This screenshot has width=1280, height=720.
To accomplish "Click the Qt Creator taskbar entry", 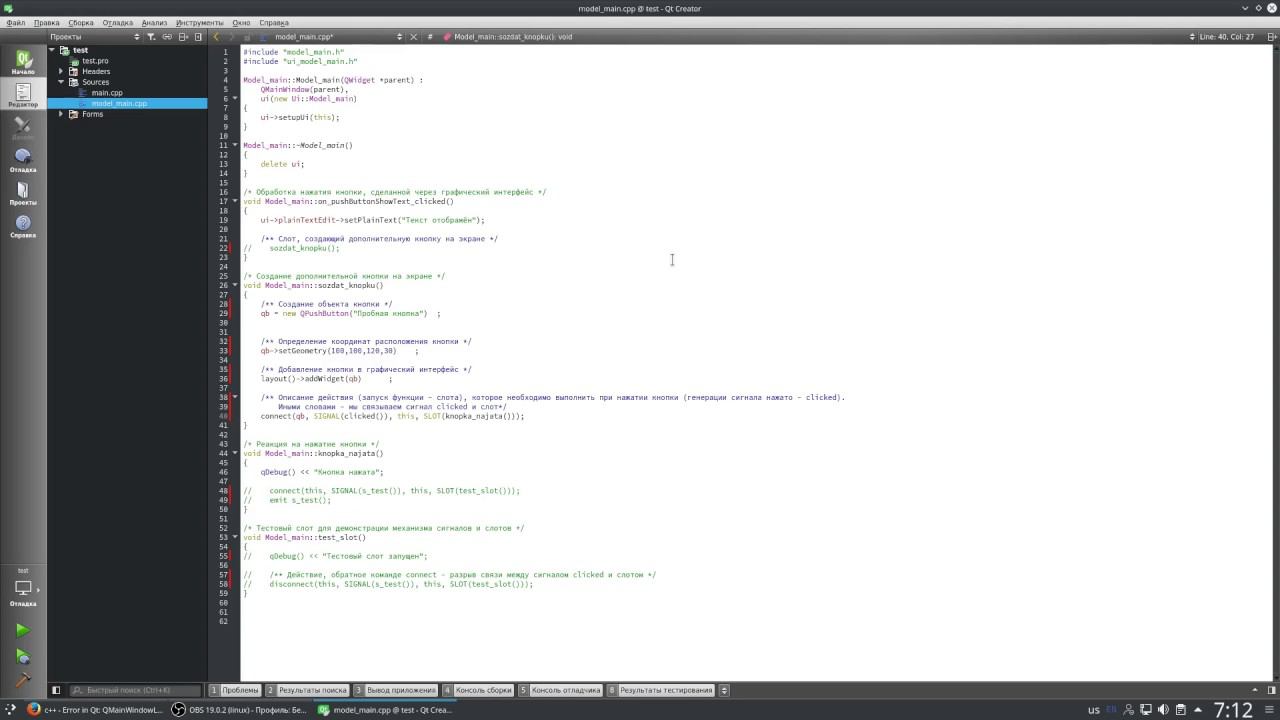I will point(385,710).
